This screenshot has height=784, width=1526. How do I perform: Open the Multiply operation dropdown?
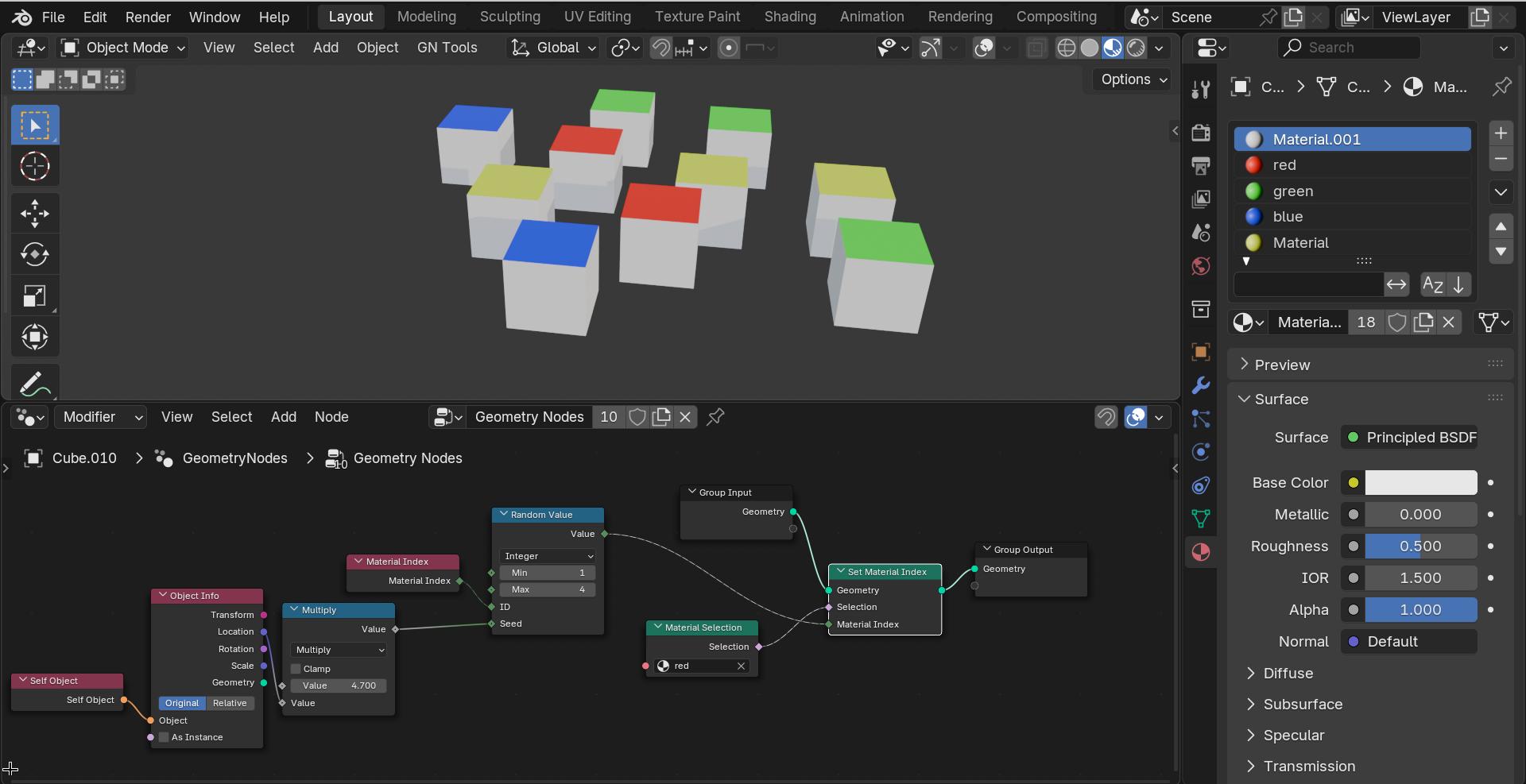339,650
